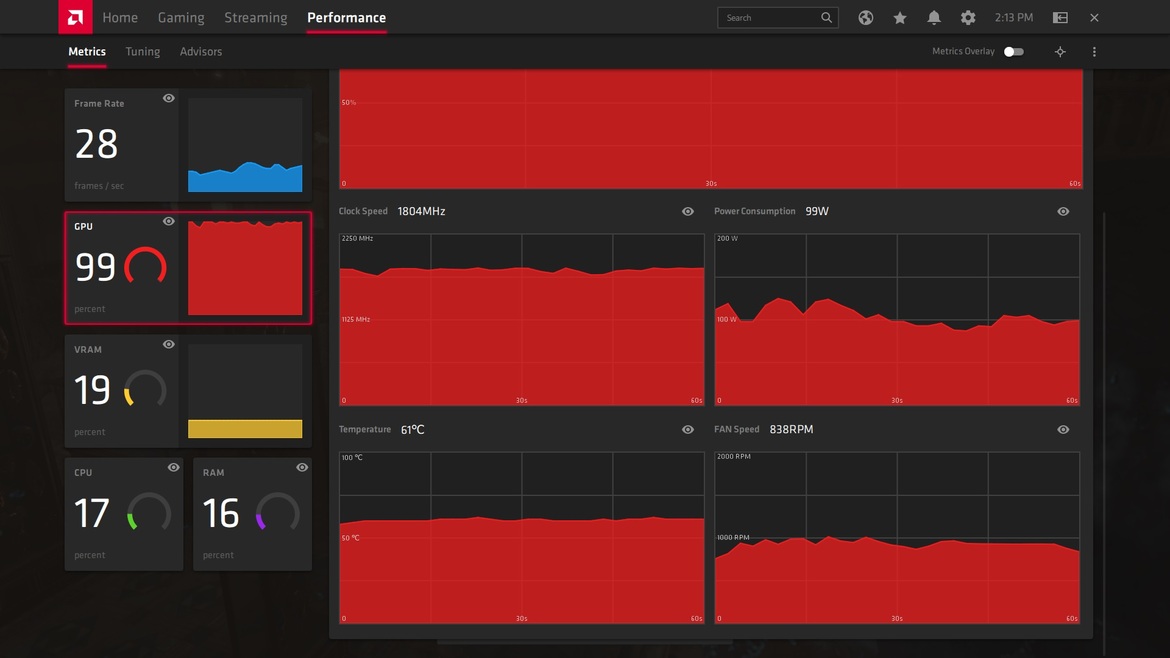Open the Streaming tab
The height and width of the screenshot is (658, 1170).
[256, 17]
